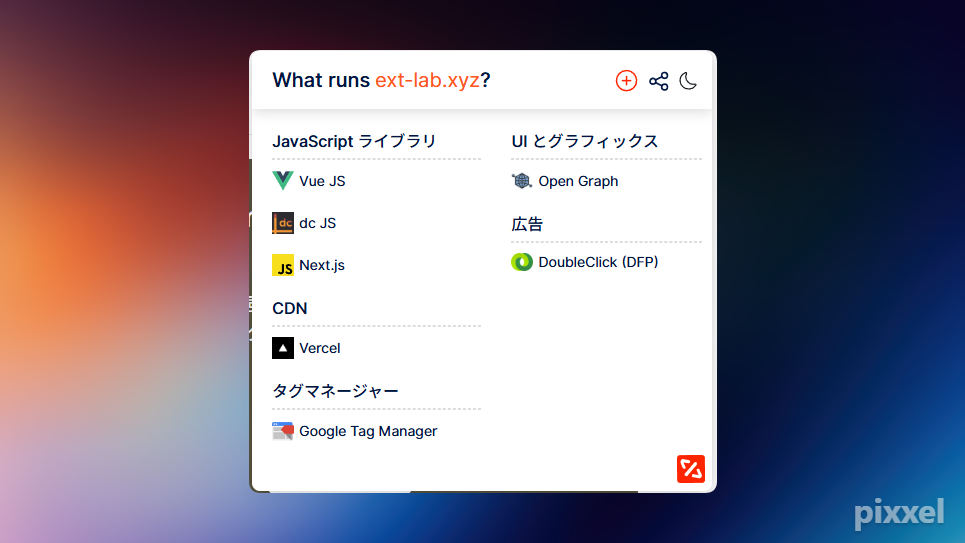This screenshot has width=965, height=543.
Task: Open the red WhatRuns logo at bottom
Action: [691, 469]
